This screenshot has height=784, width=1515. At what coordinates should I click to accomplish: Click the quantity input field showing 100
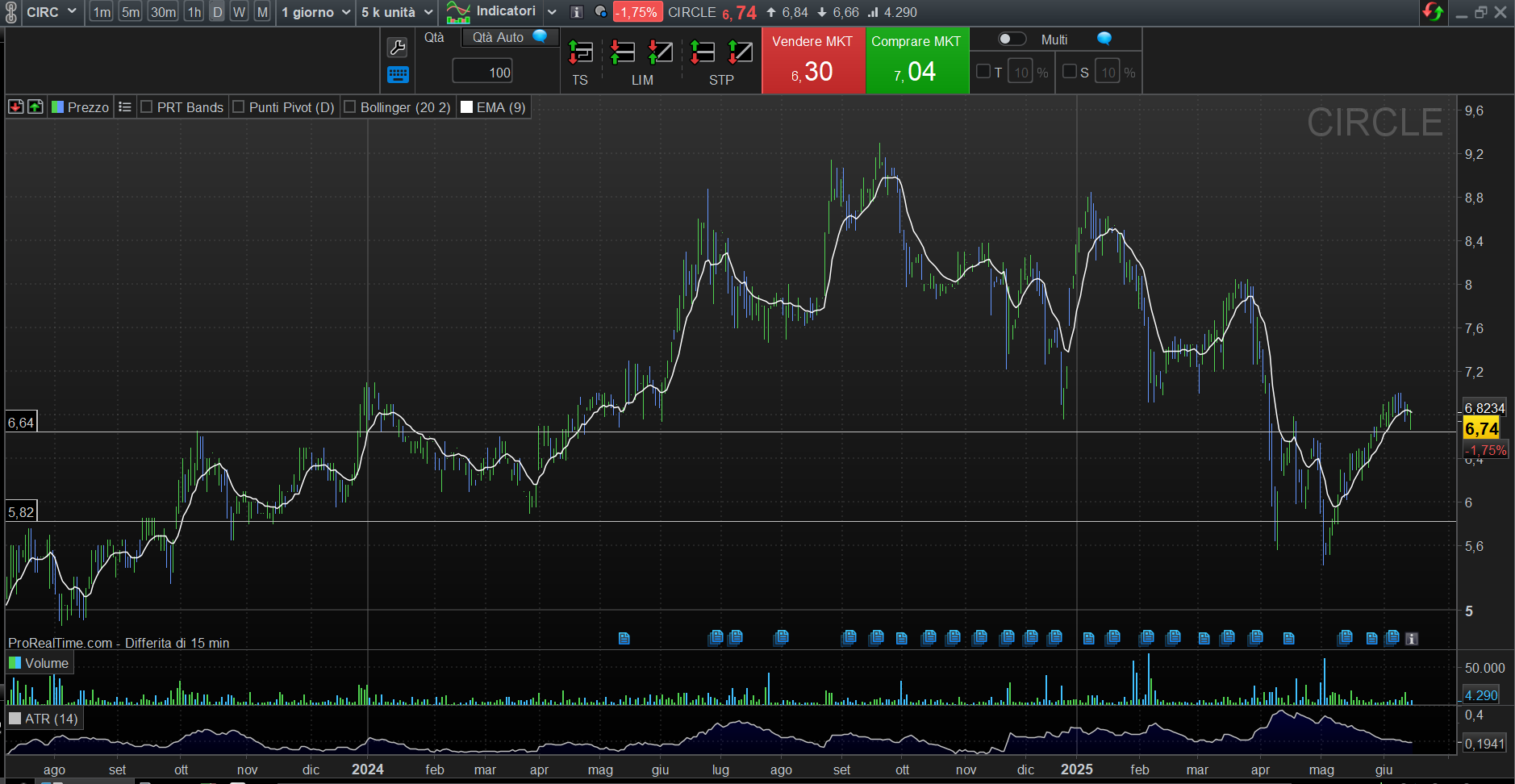pyautogui.click(x=483, y=73)
